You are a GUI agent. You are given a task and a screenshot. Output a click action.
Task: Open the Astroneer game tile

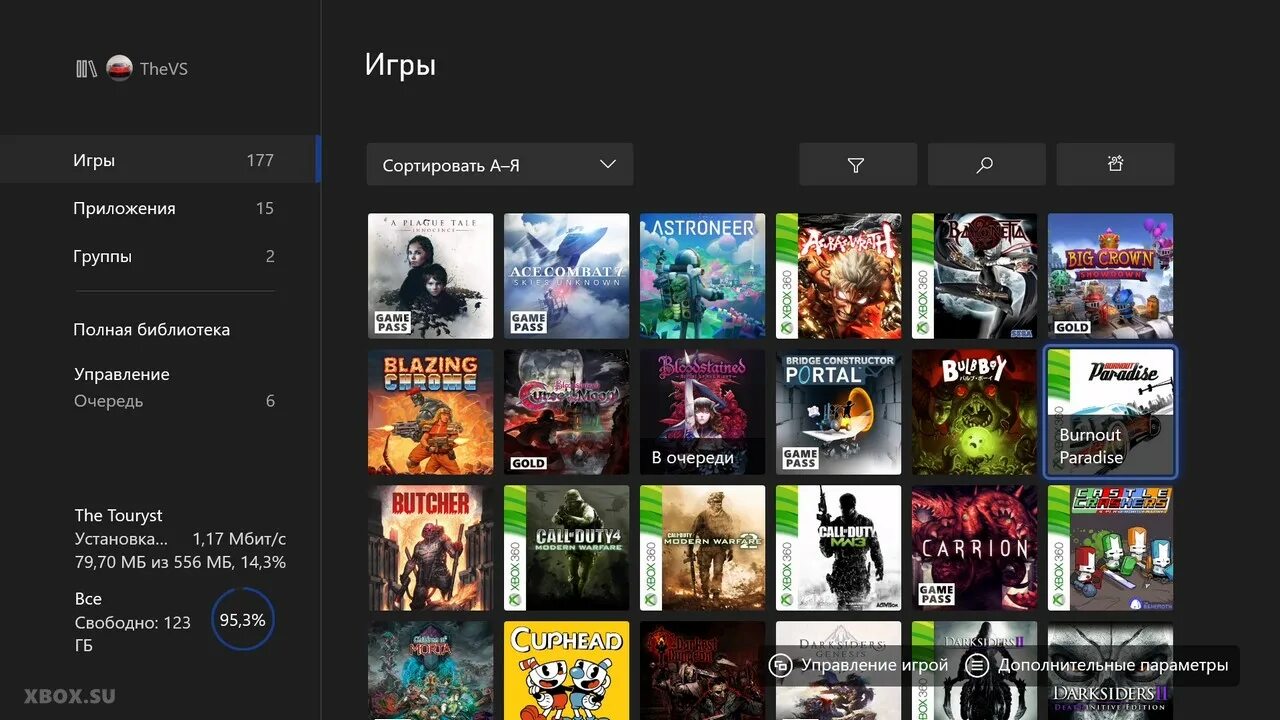[x=702, y=276]
